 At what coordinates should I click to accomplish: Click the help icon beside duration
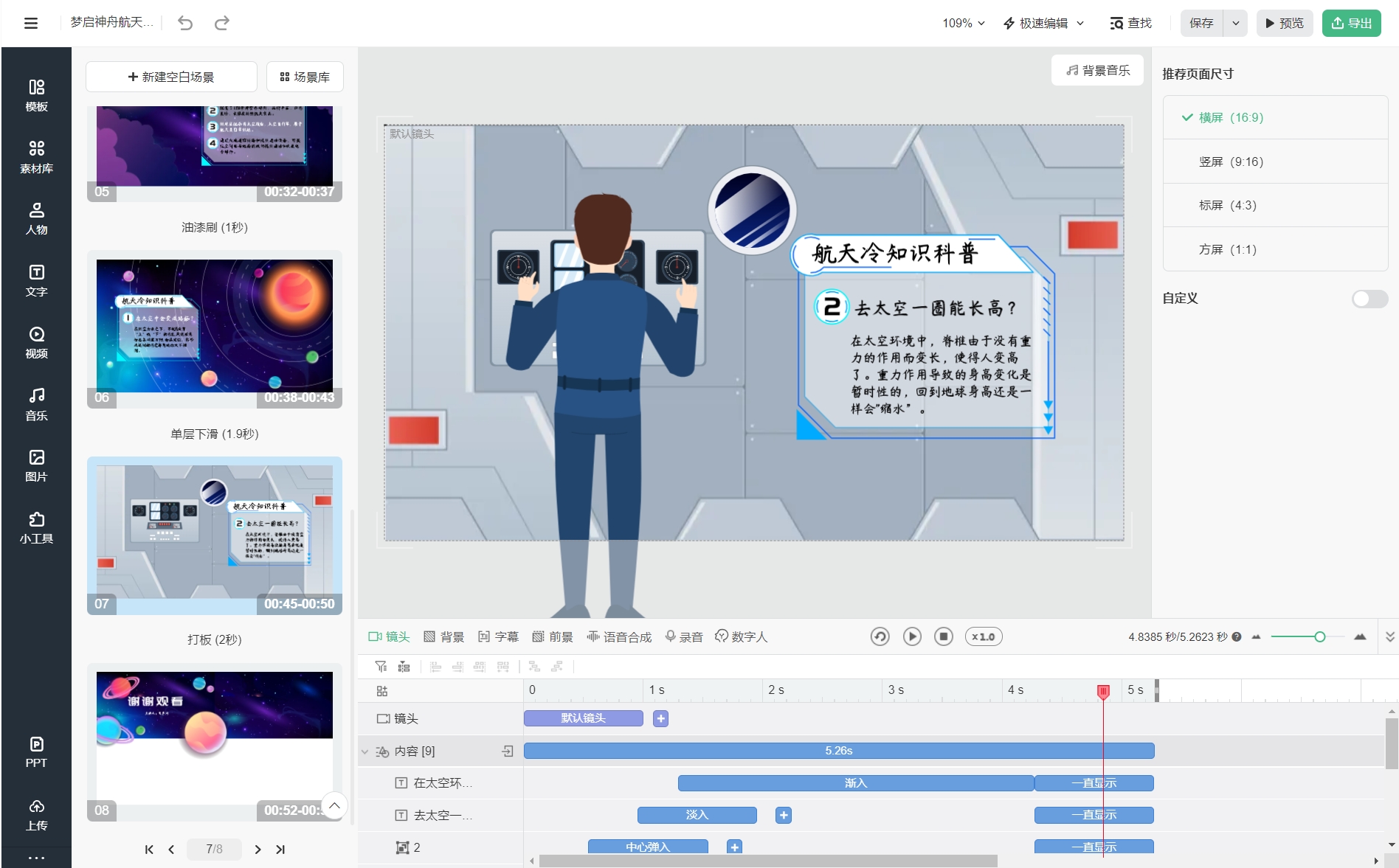[1237, 636]
